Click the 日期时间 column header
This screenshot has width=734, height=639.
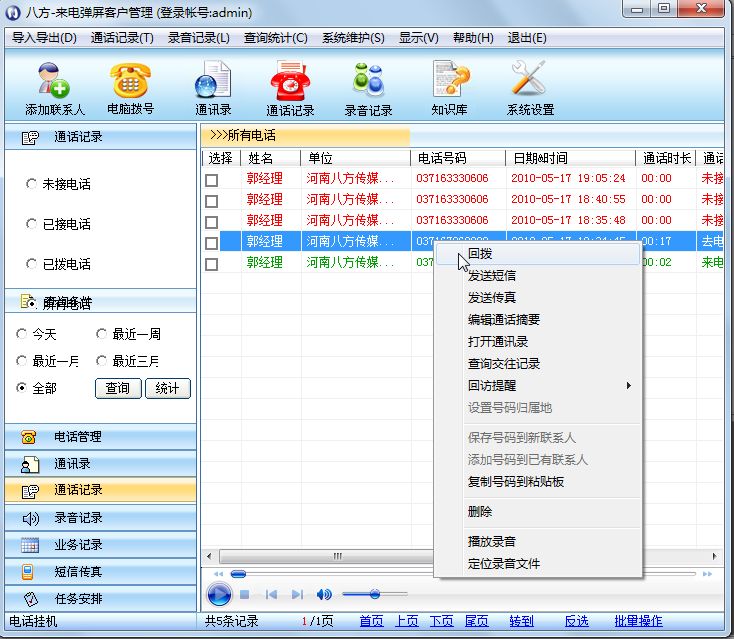point(540,158)
